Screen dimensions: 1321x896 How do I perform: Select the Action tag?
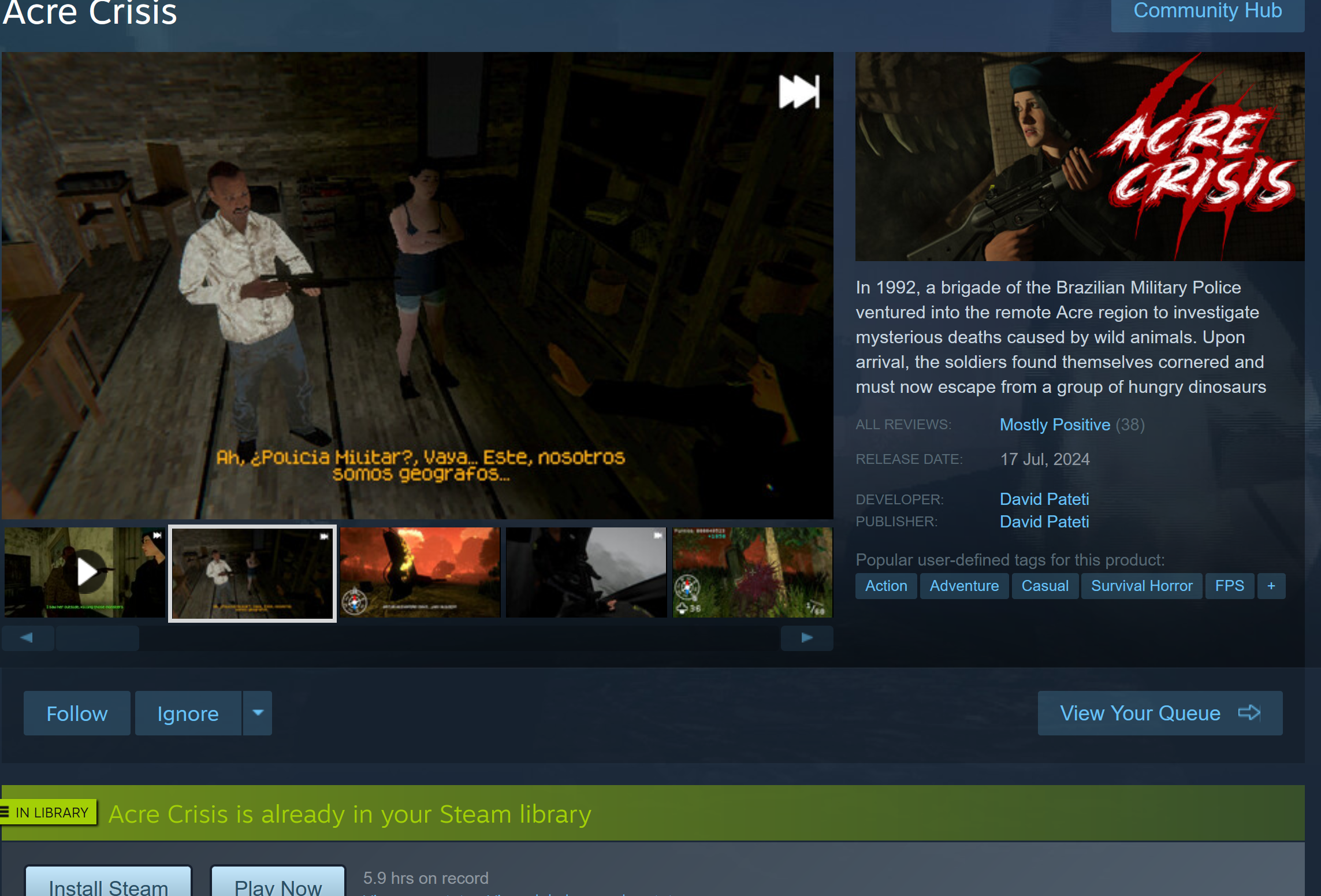pyautogui.click(x=886, y=586)
